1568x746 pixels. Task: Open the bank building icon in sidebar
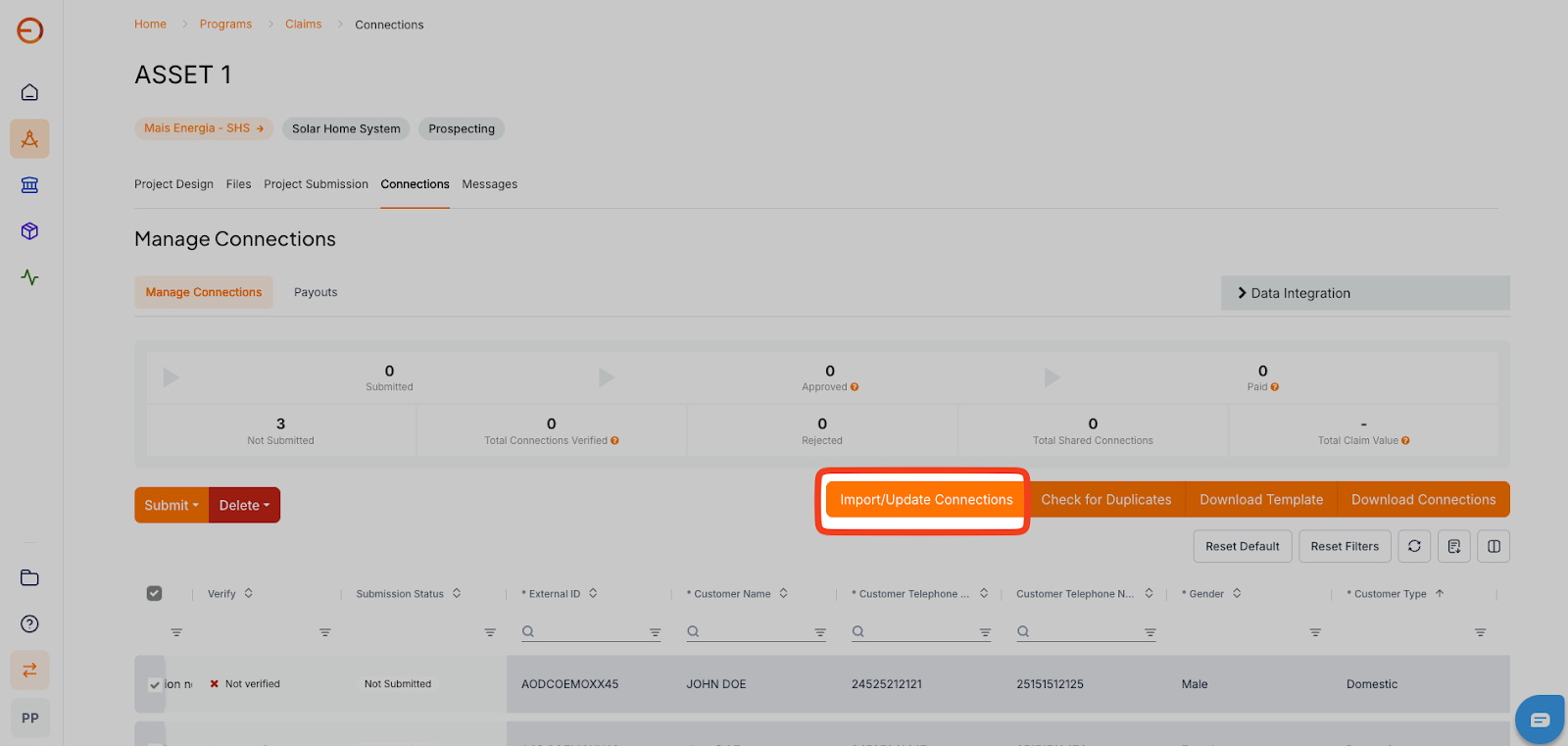(x=29, y=185)
